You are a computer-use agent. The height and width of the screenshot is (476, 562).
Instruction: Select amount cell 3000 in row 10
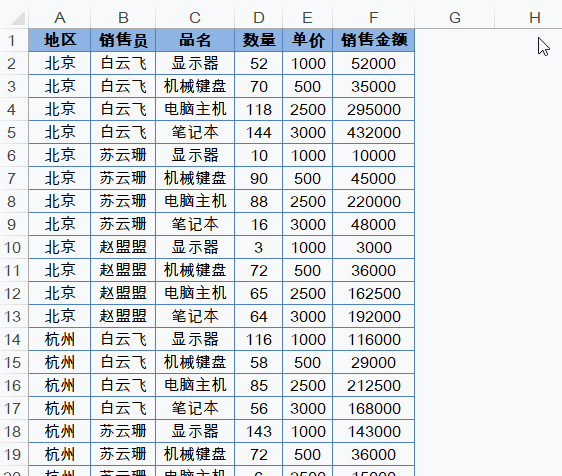pyautogui.click(x=373, y=247)
